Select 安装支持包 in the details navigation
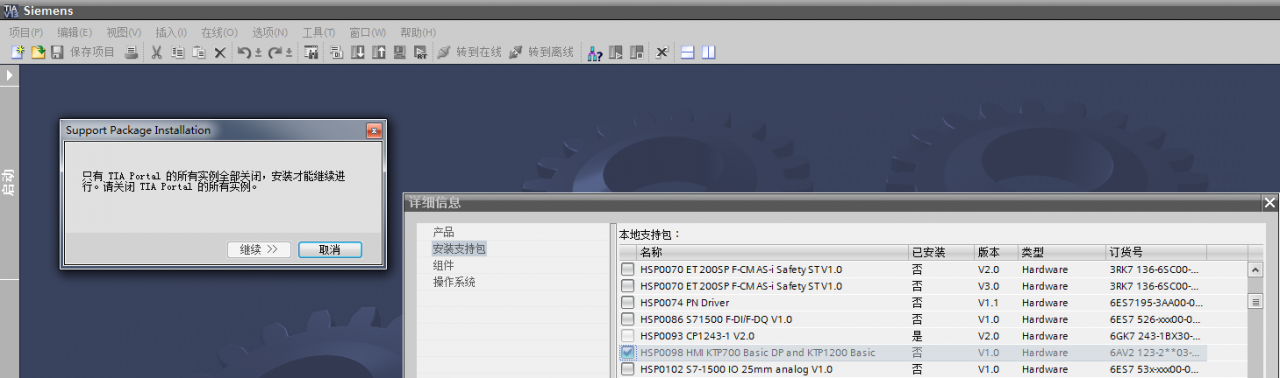Image resolution: width=1280 pixels, height=378 pixels. [460, 248]
